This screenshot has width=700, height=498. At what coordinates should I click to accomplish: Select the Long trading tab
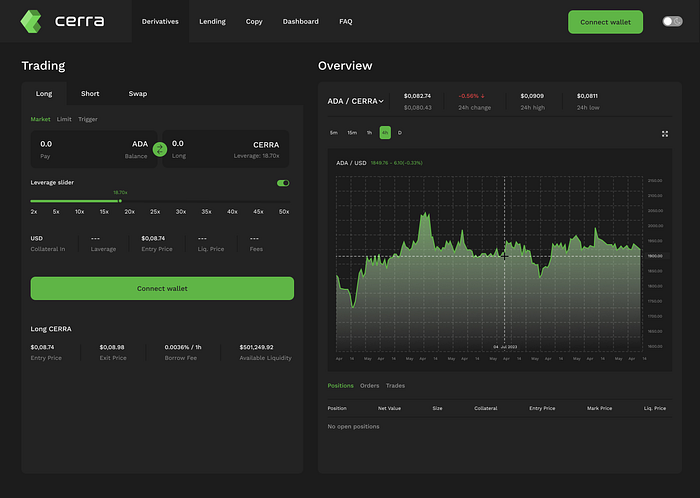click(x=44, y=94)
